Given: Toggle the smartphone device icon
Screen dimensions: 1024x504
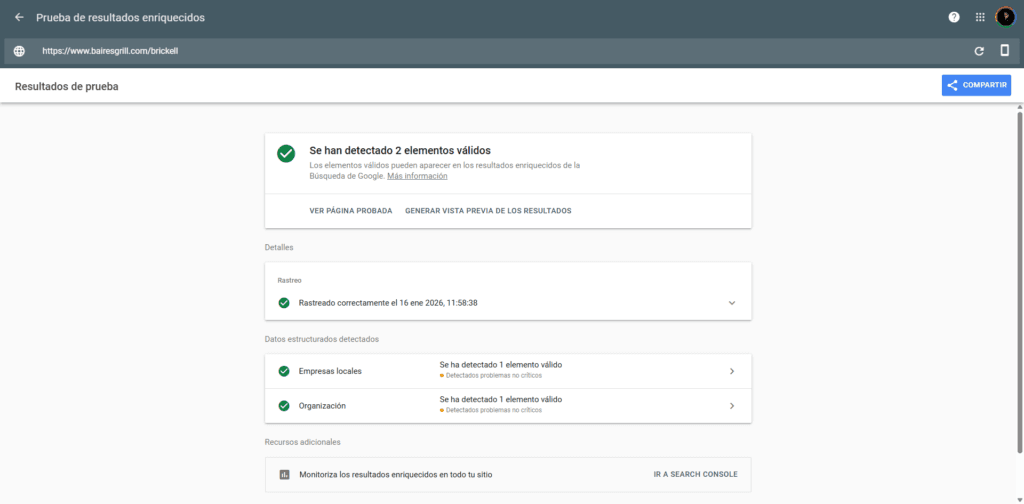Looking at the screenshot, I should click(1005, 51).
